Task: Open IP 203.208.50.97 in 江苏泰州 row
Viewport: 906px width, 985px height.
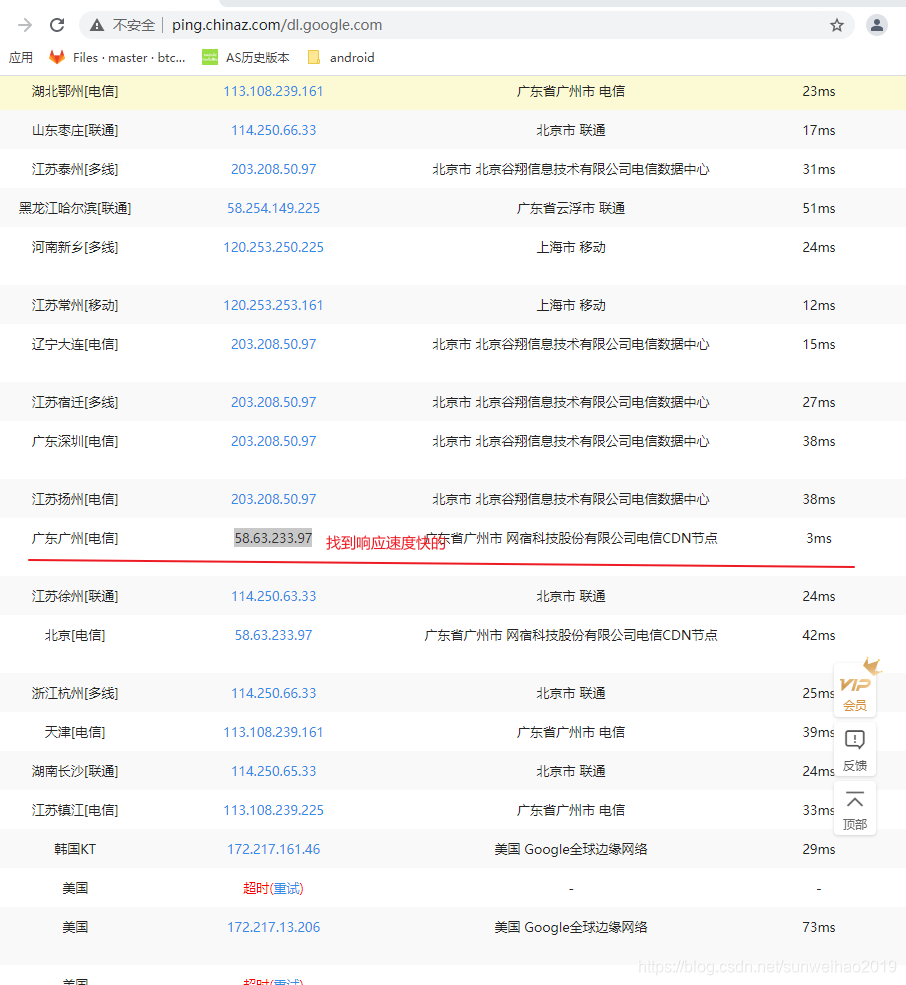Action: click(273, 170)
